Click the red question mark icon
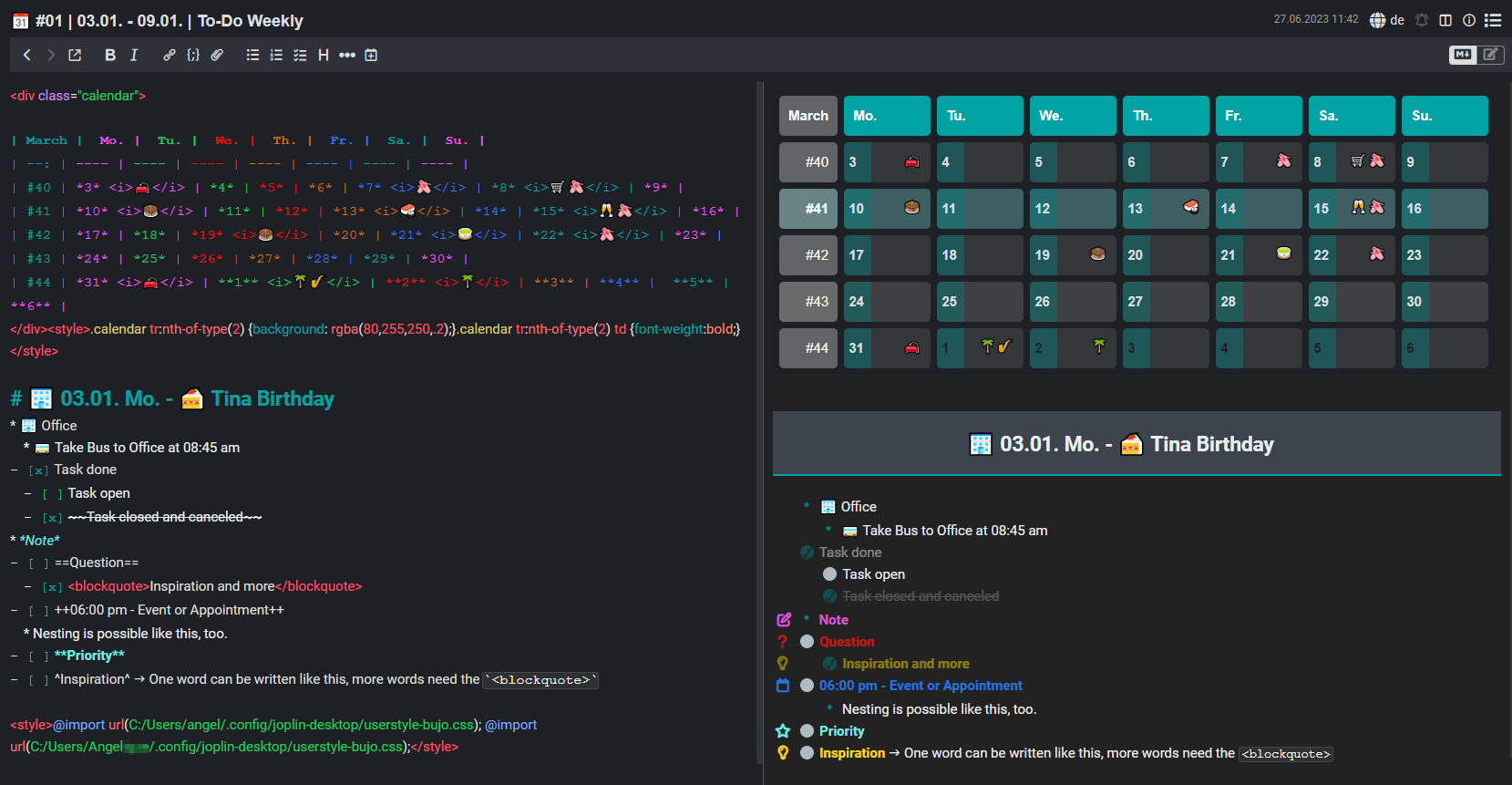This screenshot has height=785, width=1512. point(782,642)
